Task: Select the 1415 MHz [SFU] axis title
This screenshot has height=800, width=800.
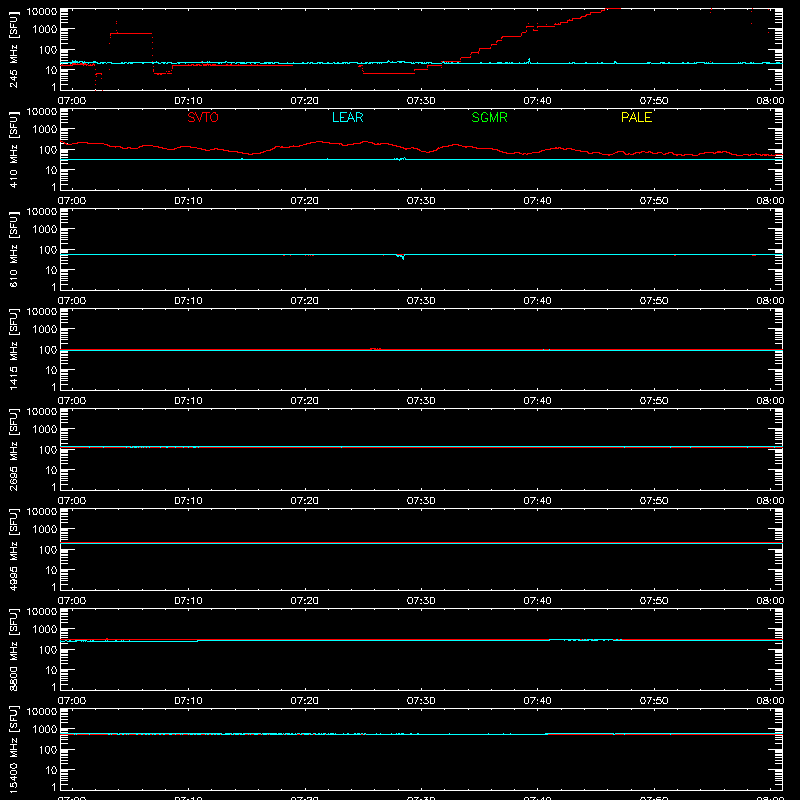Action: pos(14,349)
